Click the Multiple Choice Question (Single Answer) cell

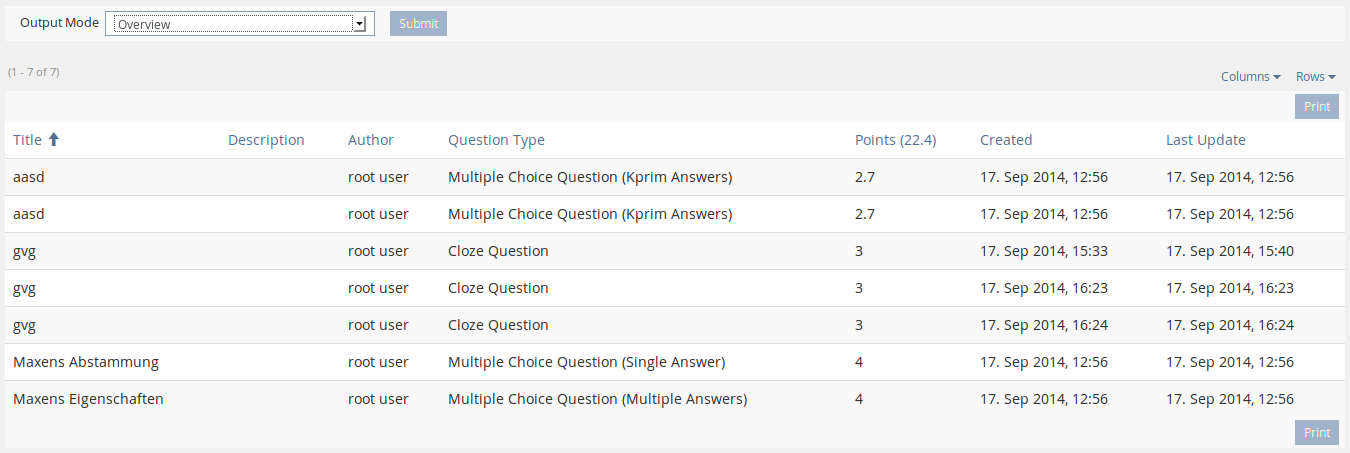click(586, 362)
